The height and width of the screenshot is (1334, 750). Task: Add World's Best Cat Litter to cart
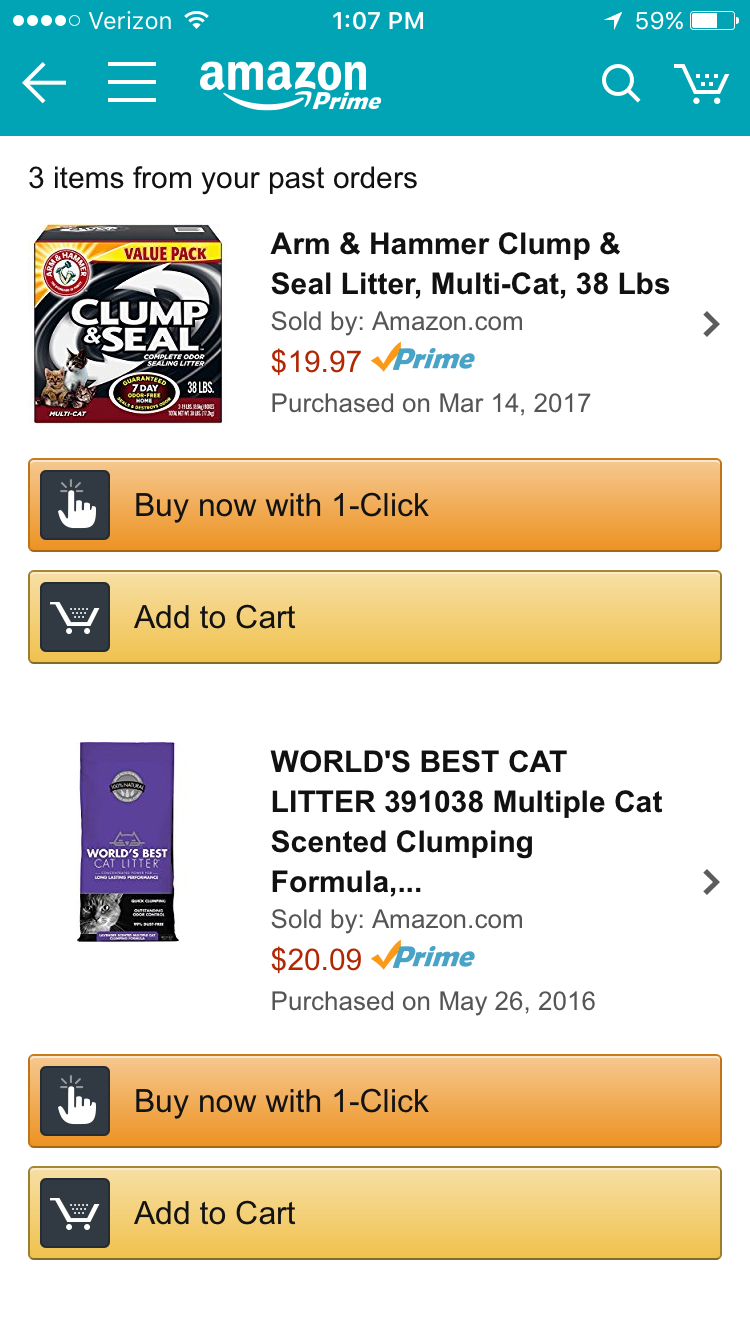tap(375, 1213)
